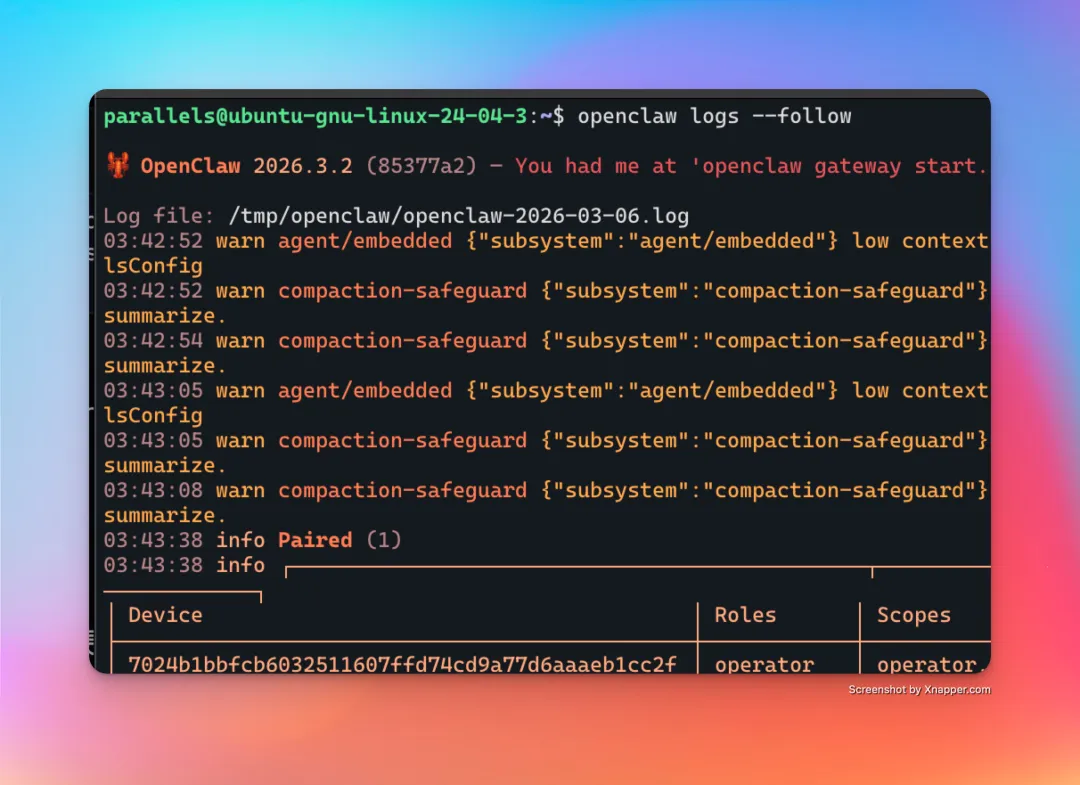
Task: Click the lobster OpenClaw emoji icon
Action: (x=118, y=165)
